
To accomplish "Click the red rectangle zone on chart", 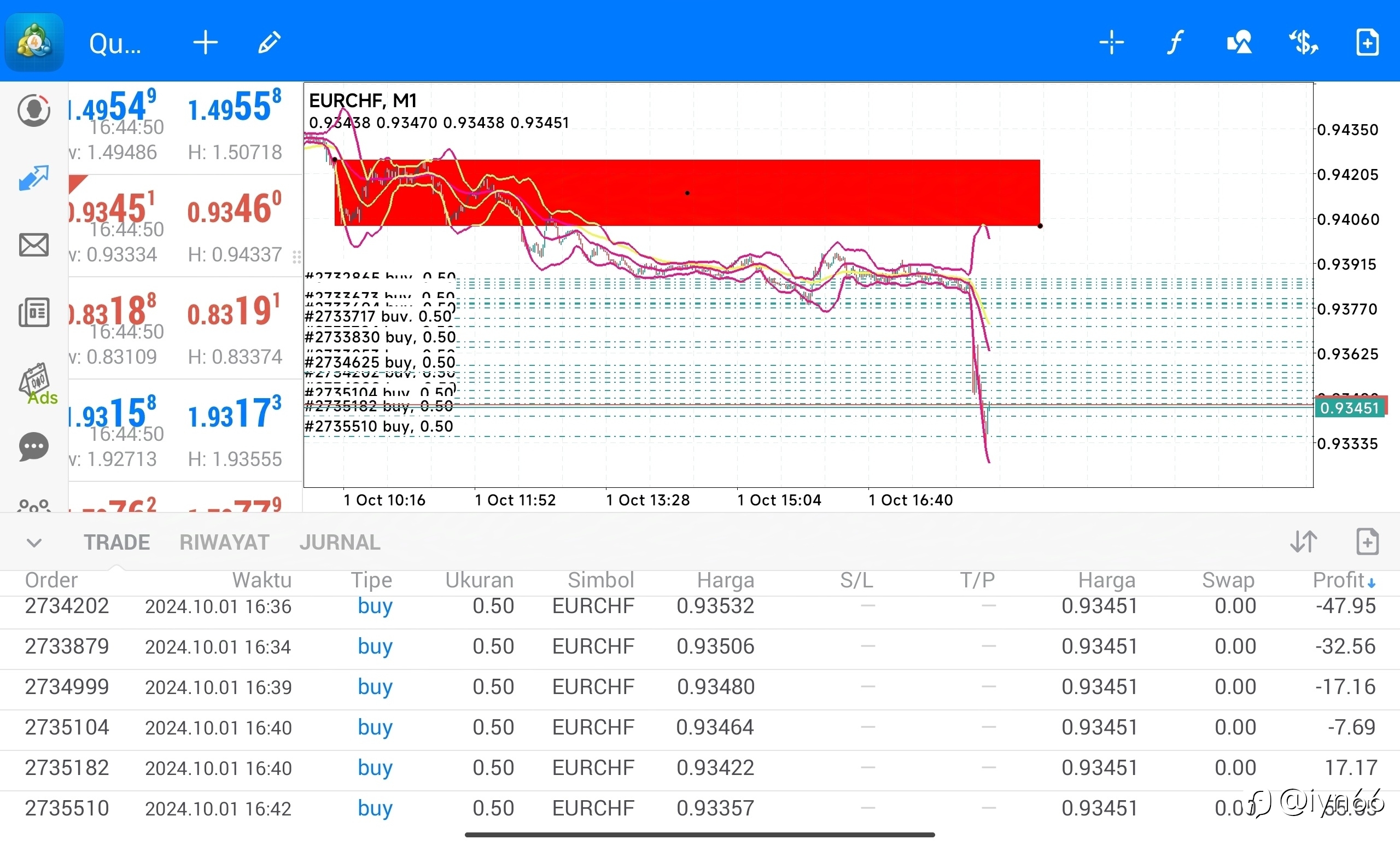I will tap(687, 193).
